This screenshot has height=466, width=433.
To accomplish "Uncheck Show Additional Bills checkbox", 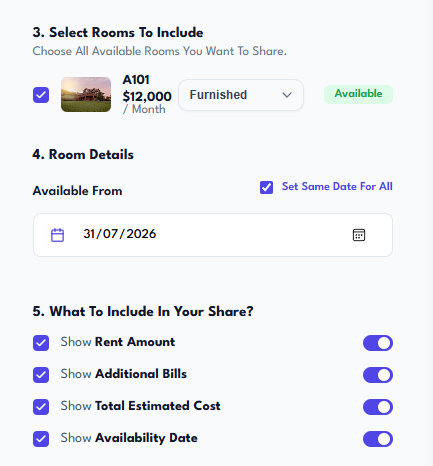I will 41,375.
